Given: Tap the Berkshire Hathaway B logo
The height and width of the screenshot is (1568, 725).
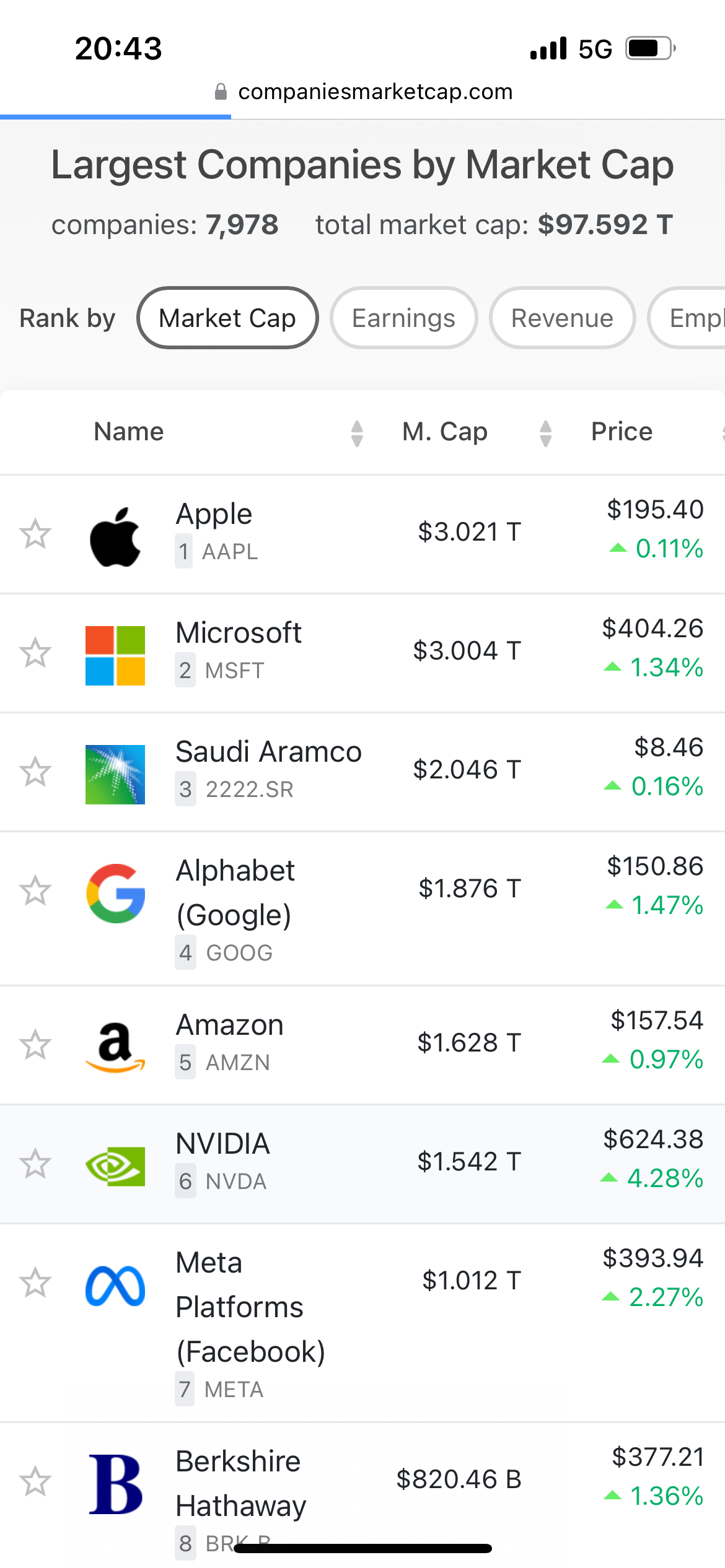Looking at the screenshot, I should click(115, 1484).
